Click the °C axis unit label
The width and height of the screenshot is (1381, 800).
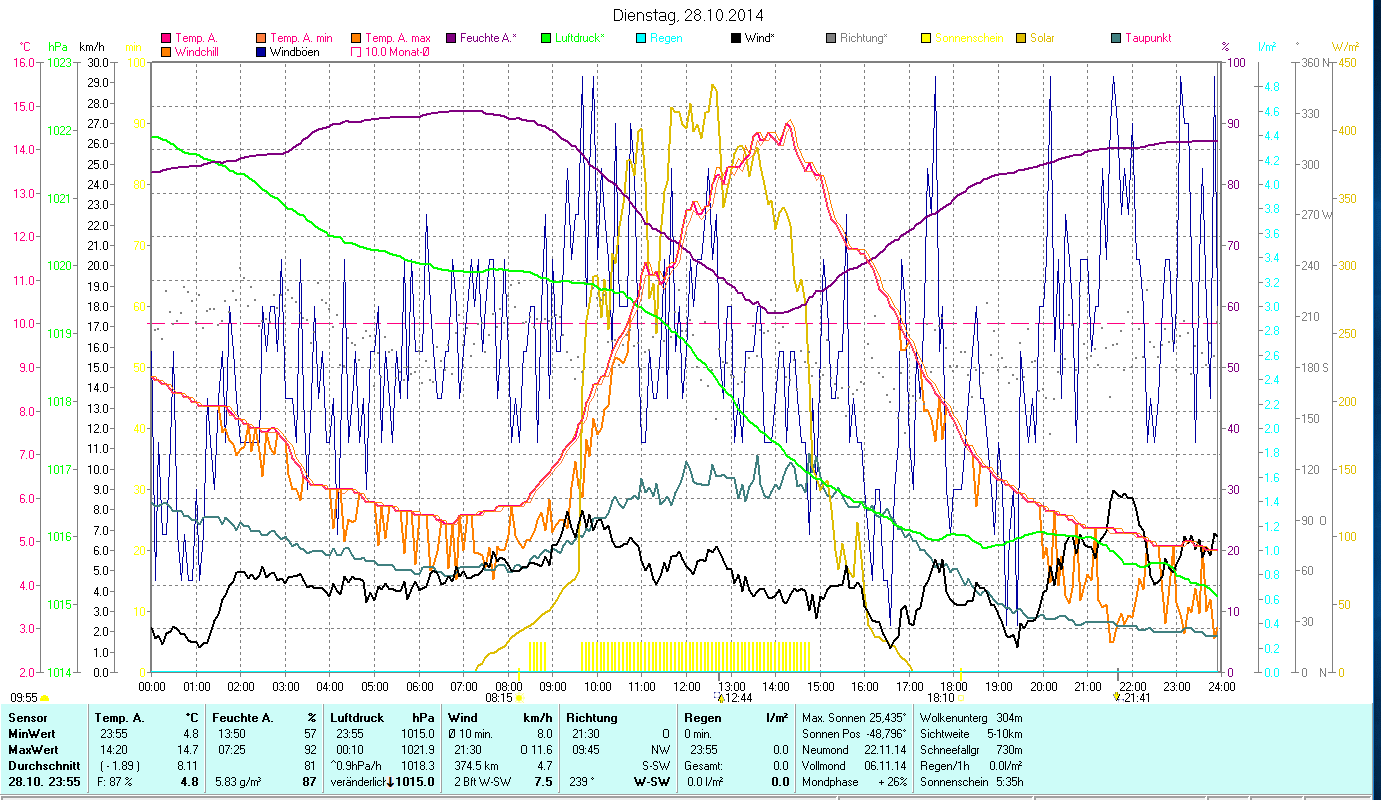[26, 47]
